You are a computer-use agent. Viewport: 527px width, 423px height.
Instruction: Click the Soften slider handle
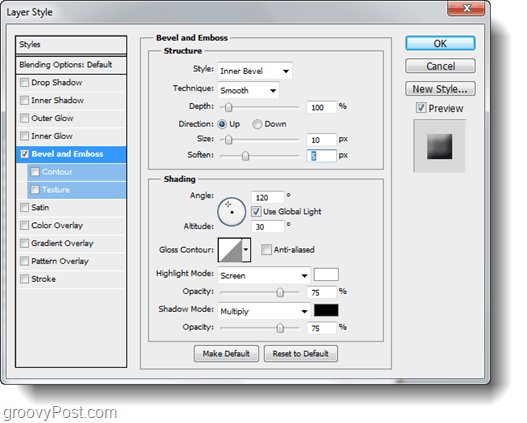[246, 156]
